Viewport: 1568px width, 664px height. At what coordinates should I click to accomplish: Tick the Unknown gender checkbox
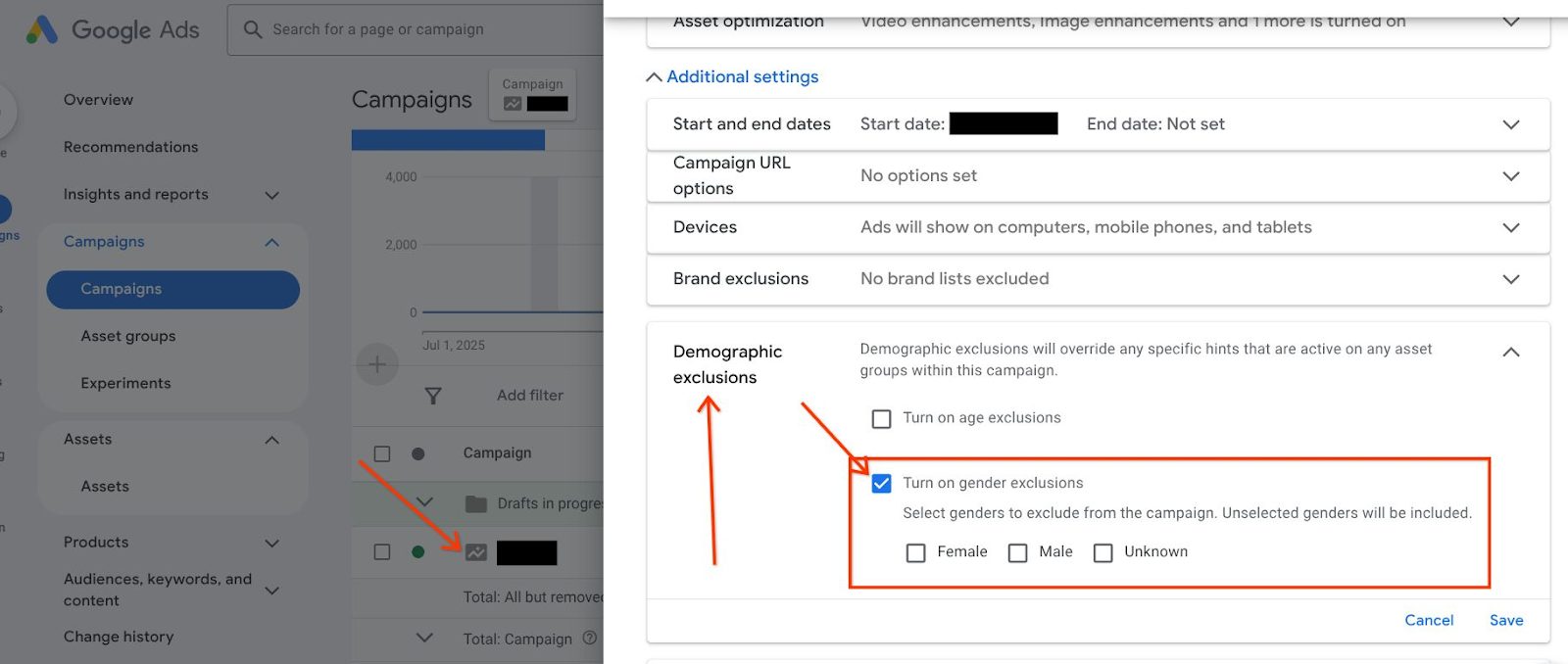[x=1102, y=553]
